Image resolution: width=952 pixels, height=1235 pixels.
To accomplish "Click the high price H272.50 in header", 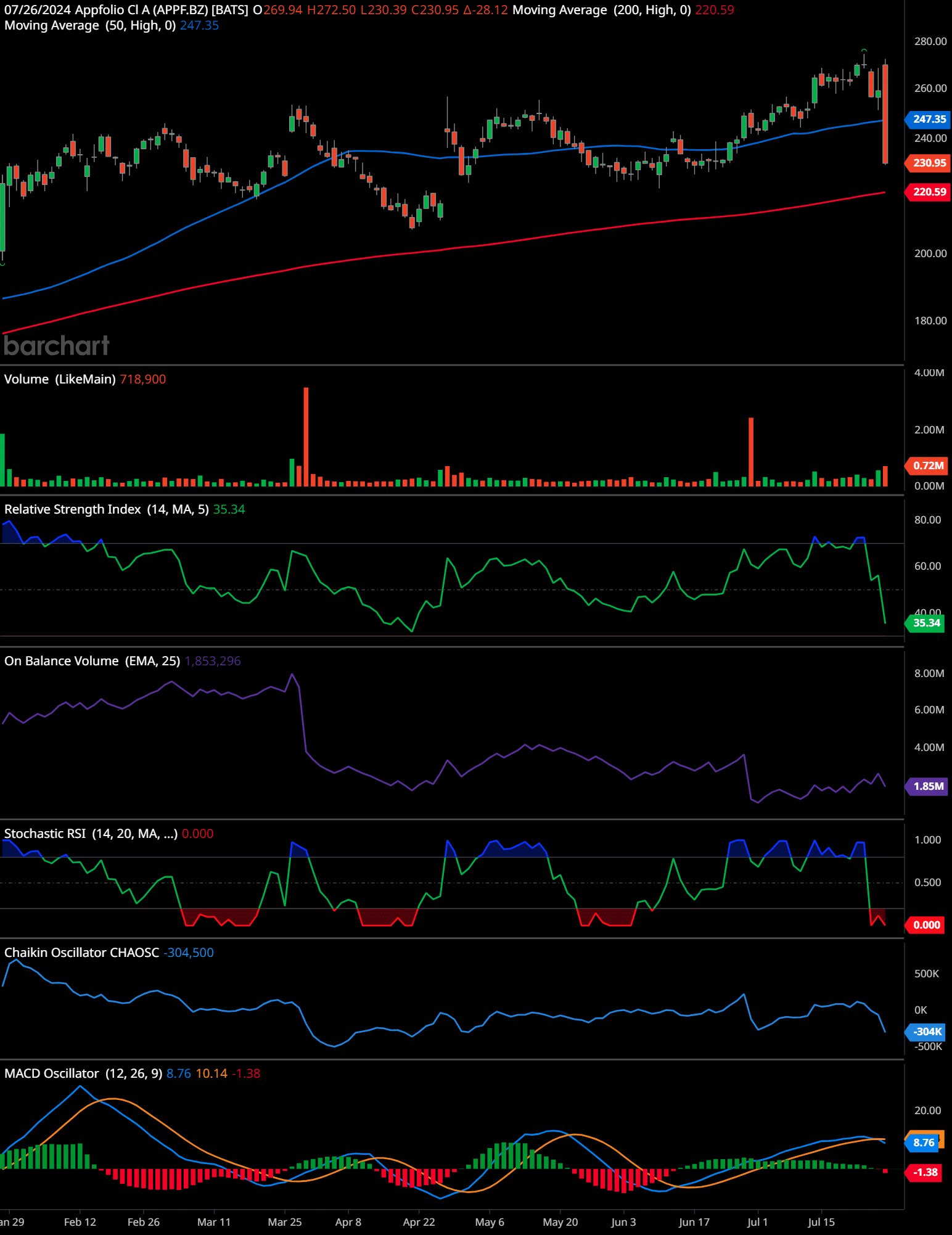I will 332,10.
